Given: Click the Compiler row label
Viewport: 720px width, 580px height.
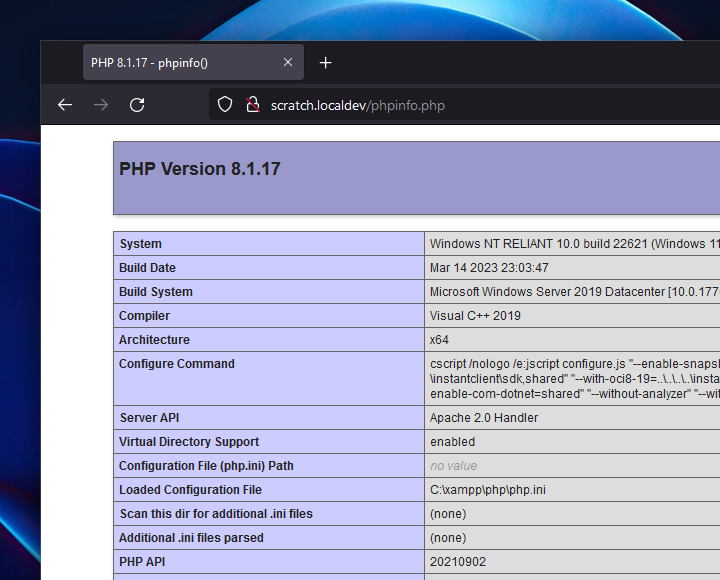Looking at the screenshot, I should pos(144,315).
